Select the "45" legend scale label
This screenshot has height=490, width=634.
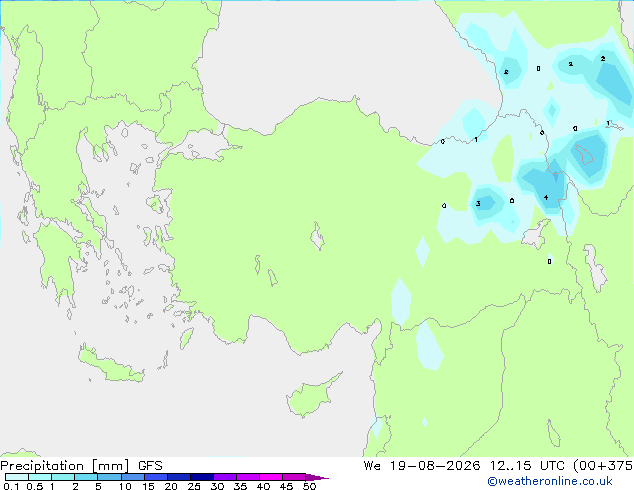point(286,486)
